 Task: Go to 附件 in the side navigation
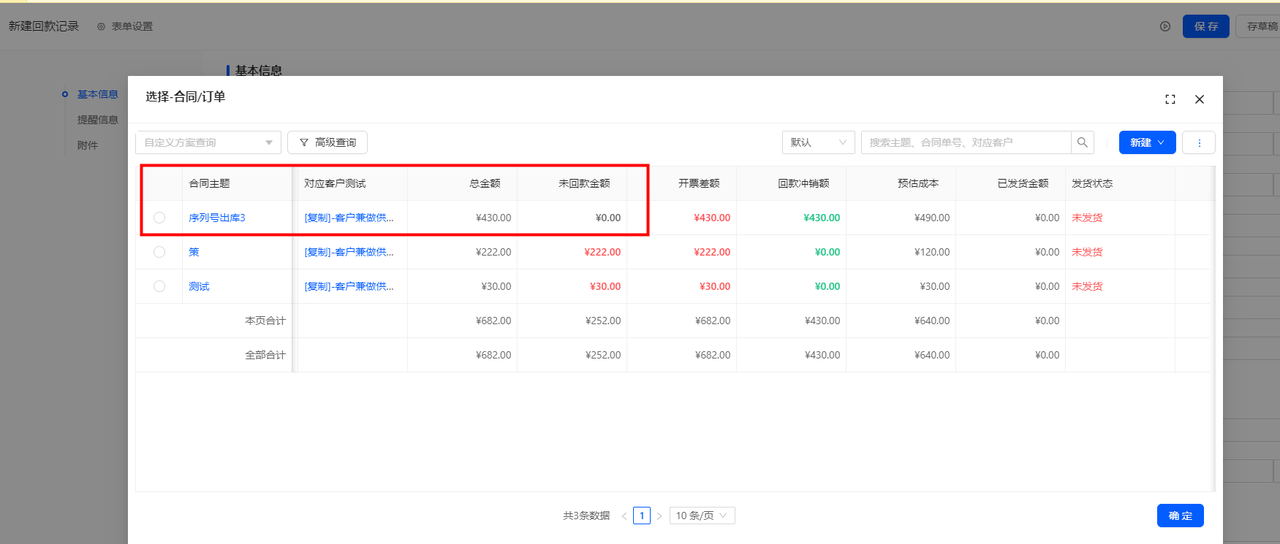tap(88, 146)
